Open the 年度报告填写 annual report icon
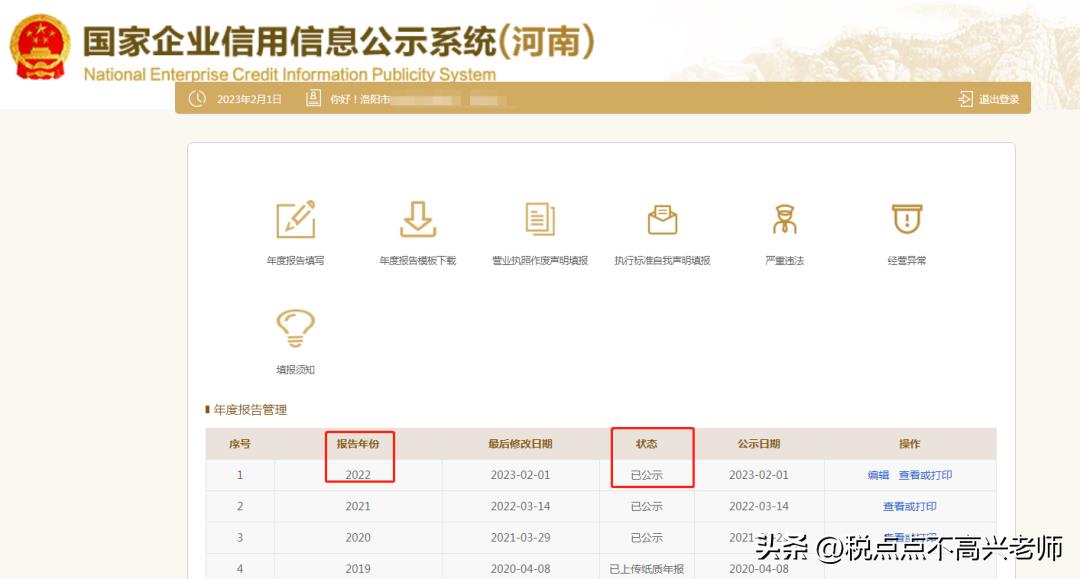 tap(295, 220)
